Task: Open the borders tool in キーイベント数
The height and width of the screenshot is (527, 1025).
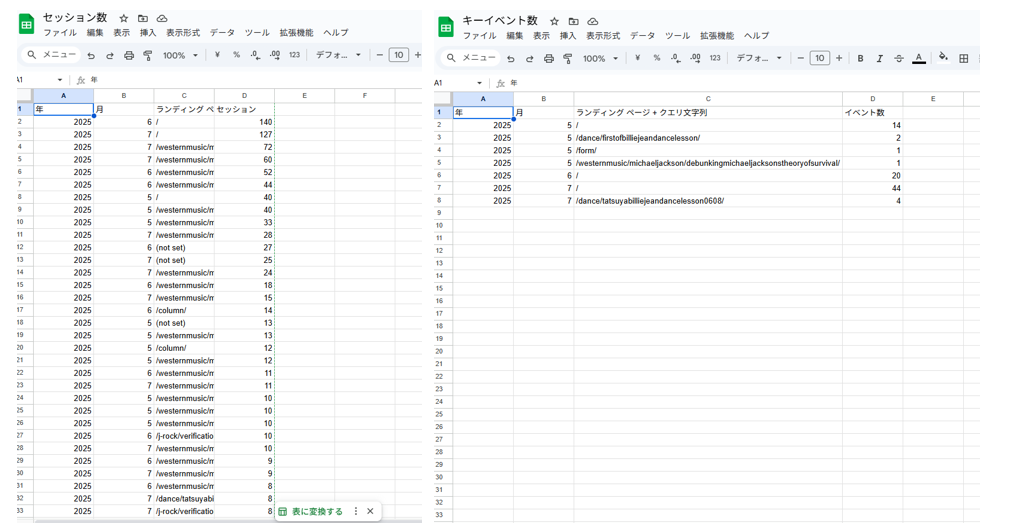Action: coord(964,59)
